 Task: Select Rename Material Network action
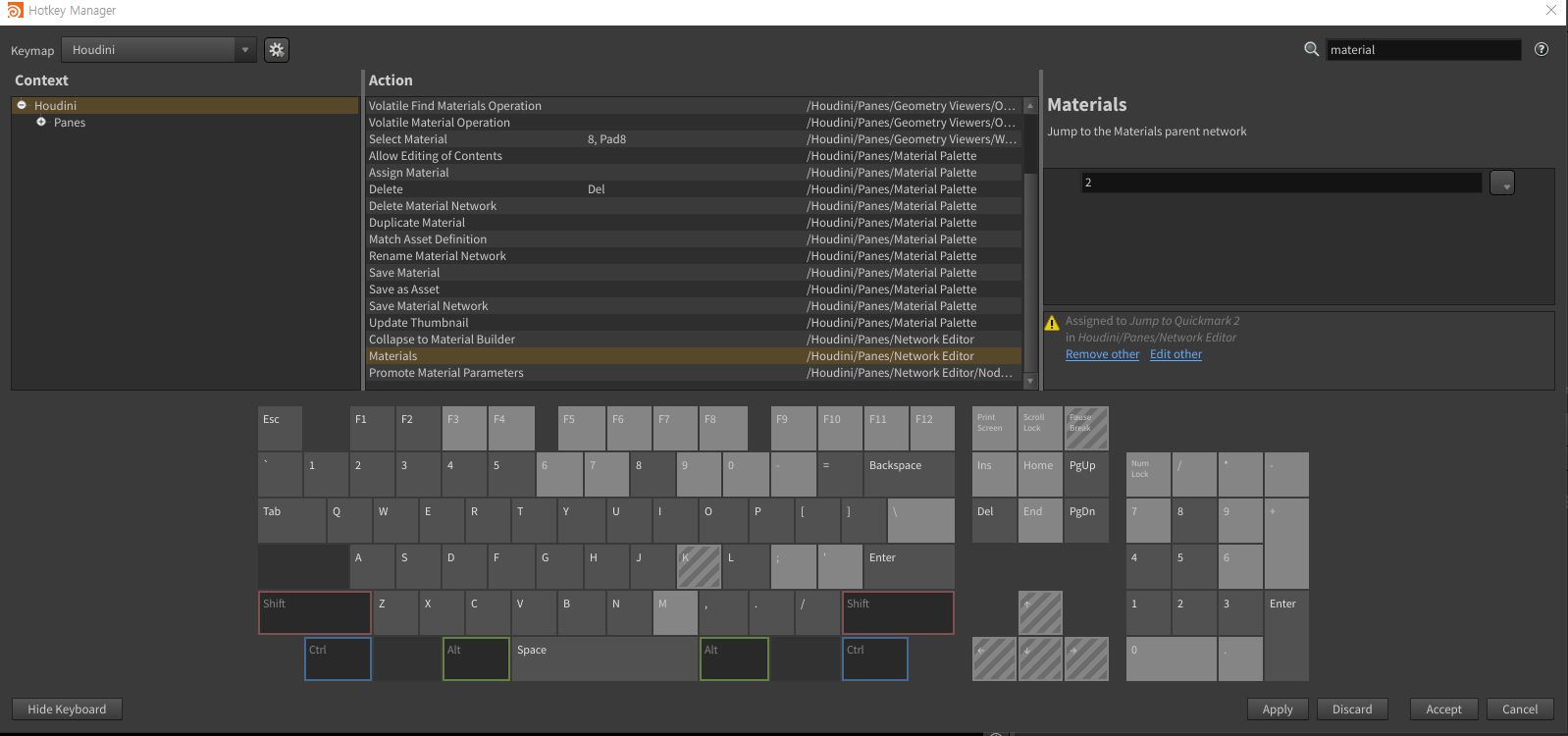click(x=694, y=256)
